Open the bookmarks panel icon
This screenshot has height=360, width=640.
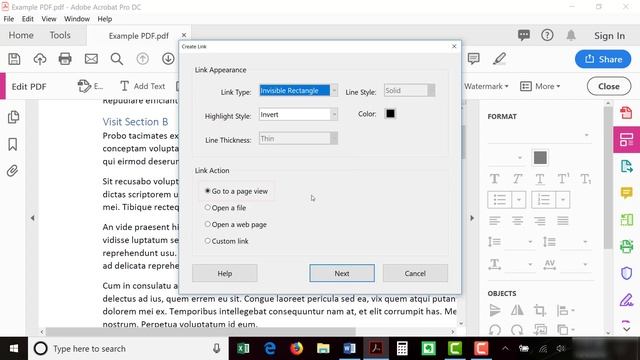(x=13, y=144)
